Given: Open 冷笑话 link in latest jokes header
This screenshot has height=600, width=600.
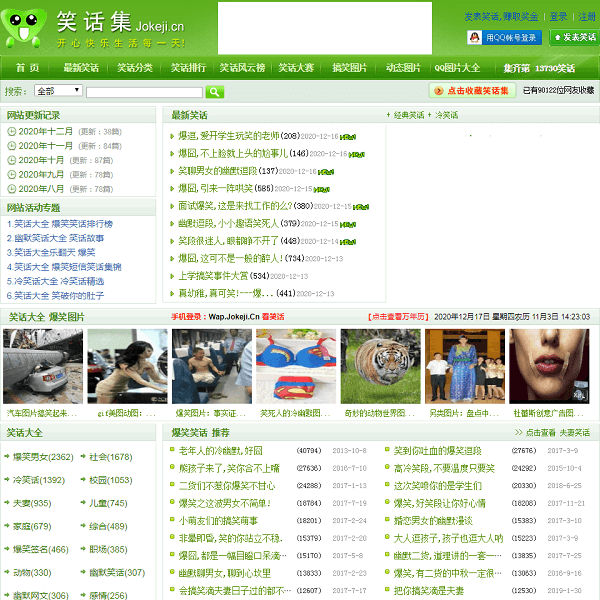Looking at the screenshot, I should 446,115.
